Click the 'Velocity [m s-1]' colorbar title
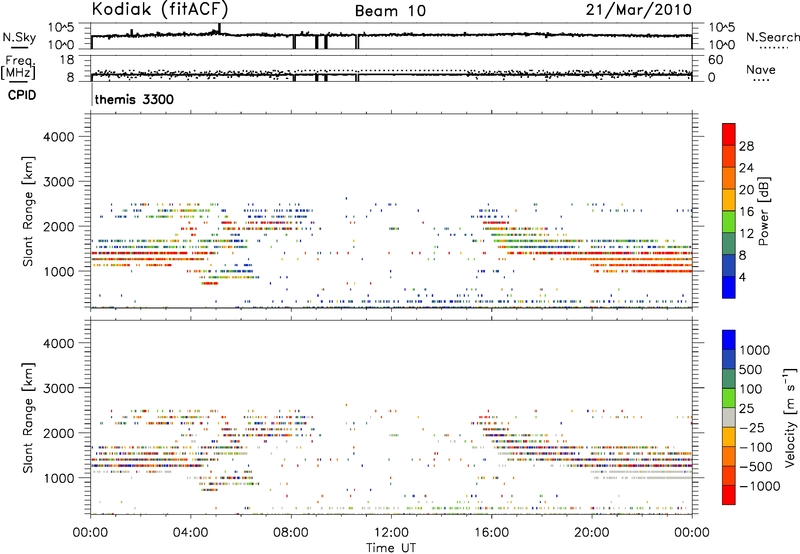Viewport: 800px width, 554px height. click(790, 417)
